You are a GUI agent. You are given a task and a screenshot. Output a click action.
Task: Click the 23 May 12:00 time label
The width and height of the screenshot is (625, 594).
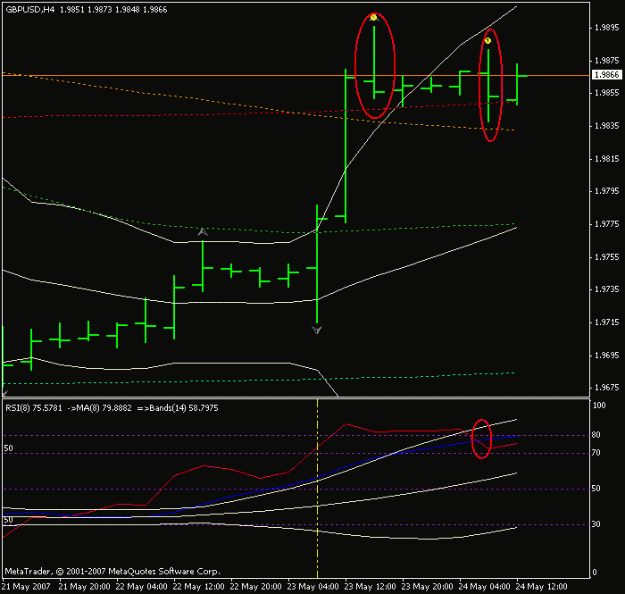(370, 587)
